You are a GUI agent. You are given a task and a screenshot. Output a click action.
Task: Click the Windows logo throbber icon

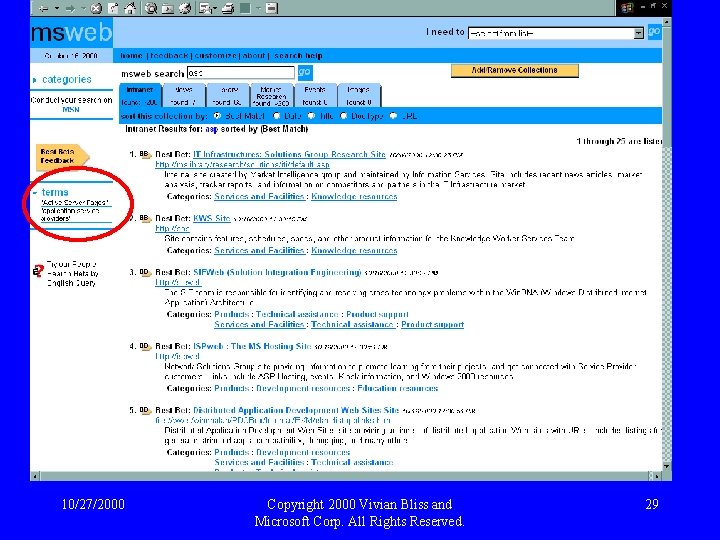627,7
